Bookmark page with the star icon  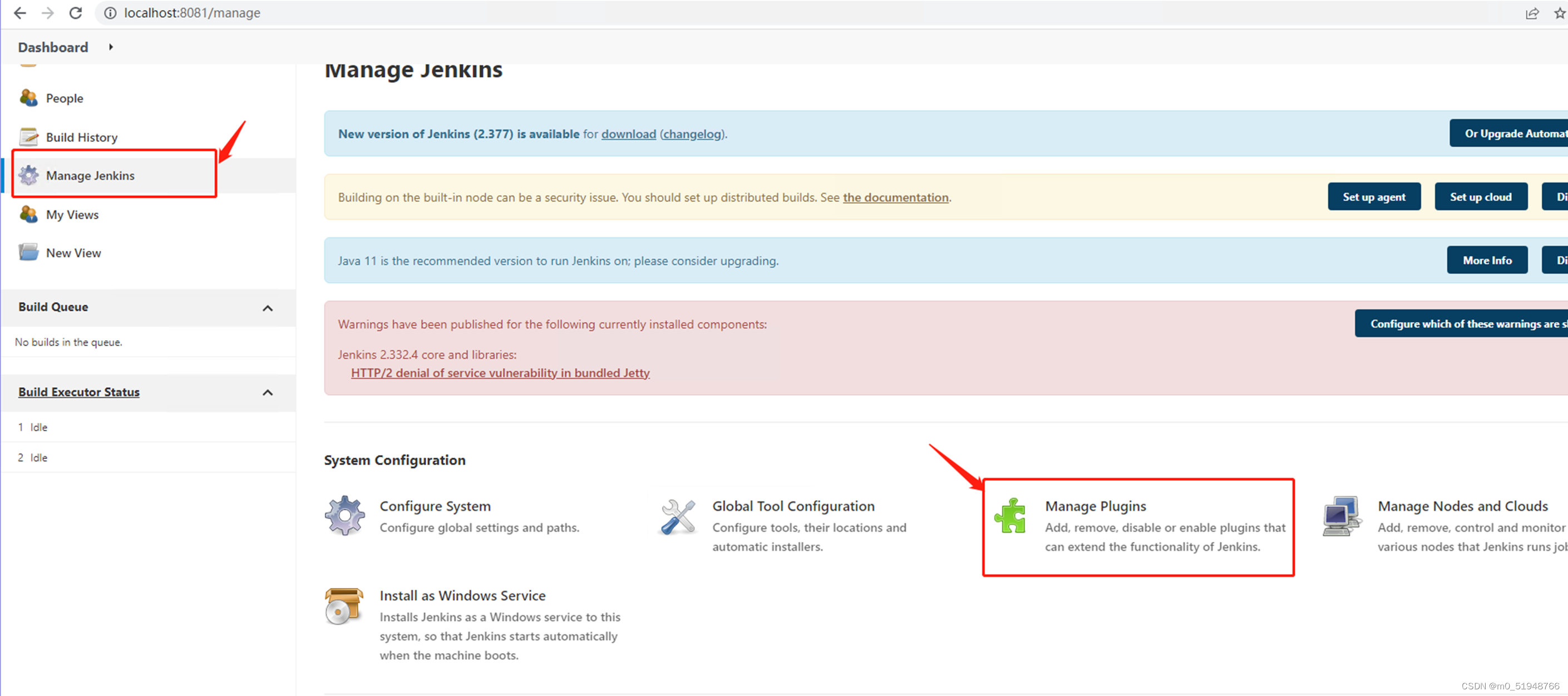[1560, 13]
